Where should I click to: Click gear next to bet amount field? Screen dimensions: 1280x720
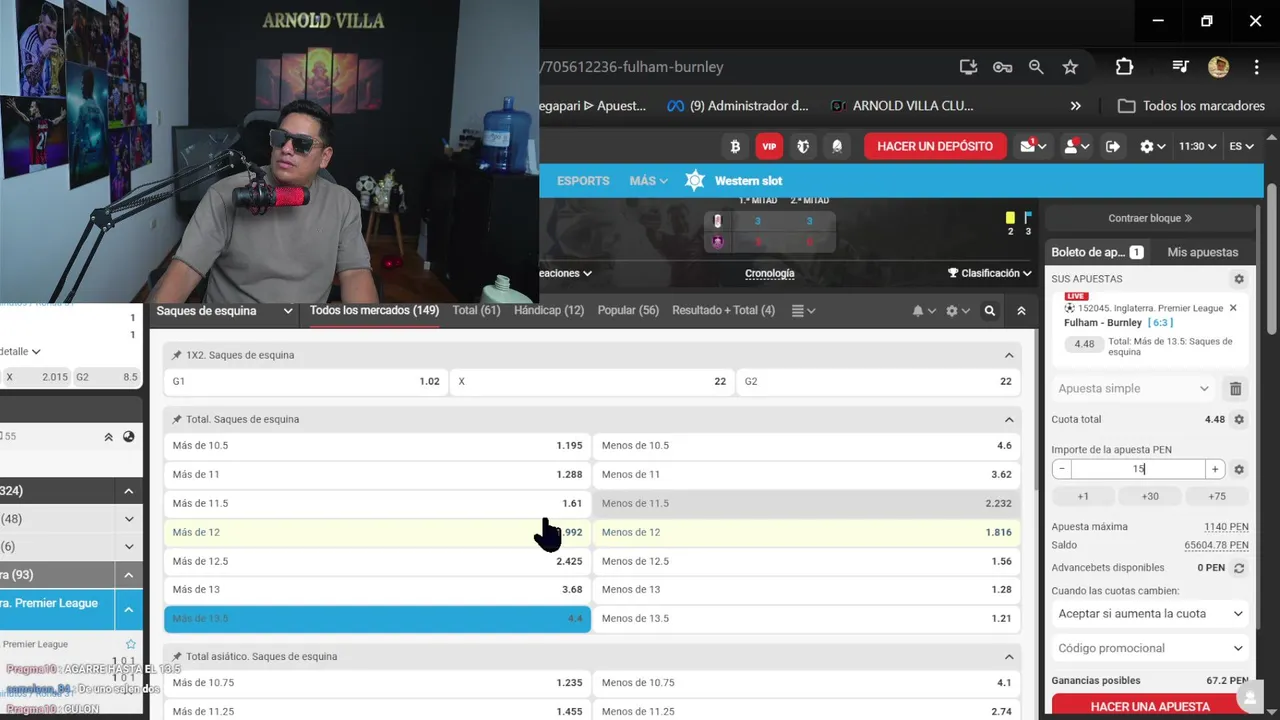[x=1239, y=469]
